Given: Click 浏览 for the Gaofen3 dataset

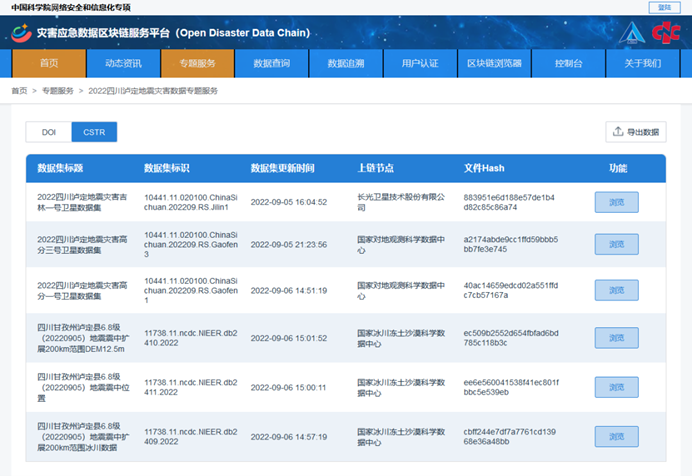Looking at the screenshot, I should [x=616, y=248].
